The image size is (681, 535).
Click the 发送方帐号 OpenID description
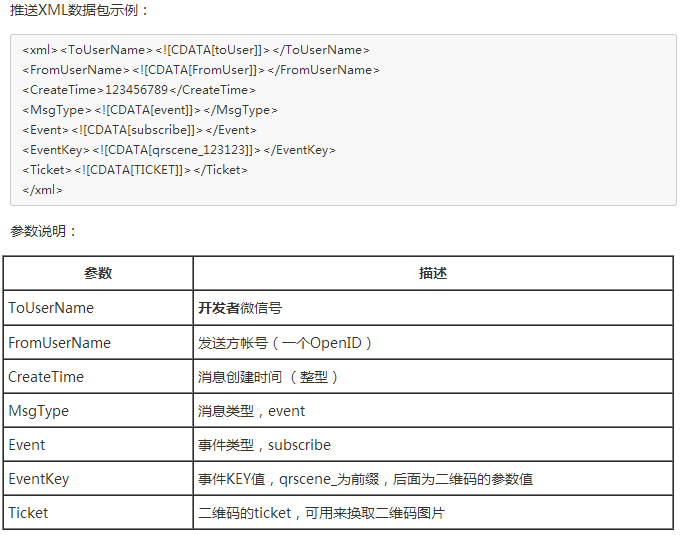[x=285, y=343]
